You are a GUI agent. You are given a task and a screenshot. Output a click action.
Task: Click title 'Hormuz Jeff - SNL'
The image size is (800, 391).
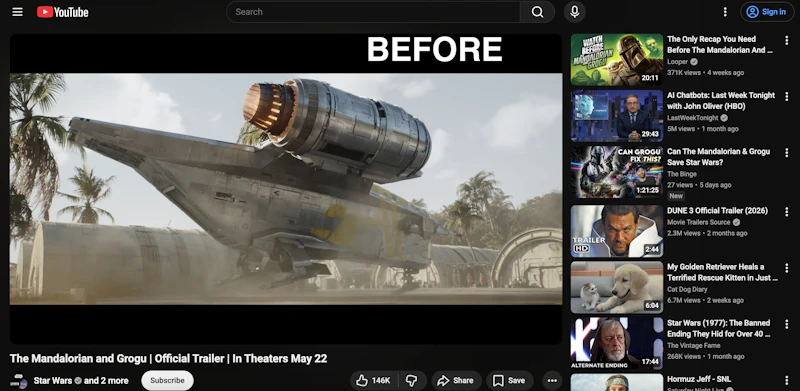(699, 379)
